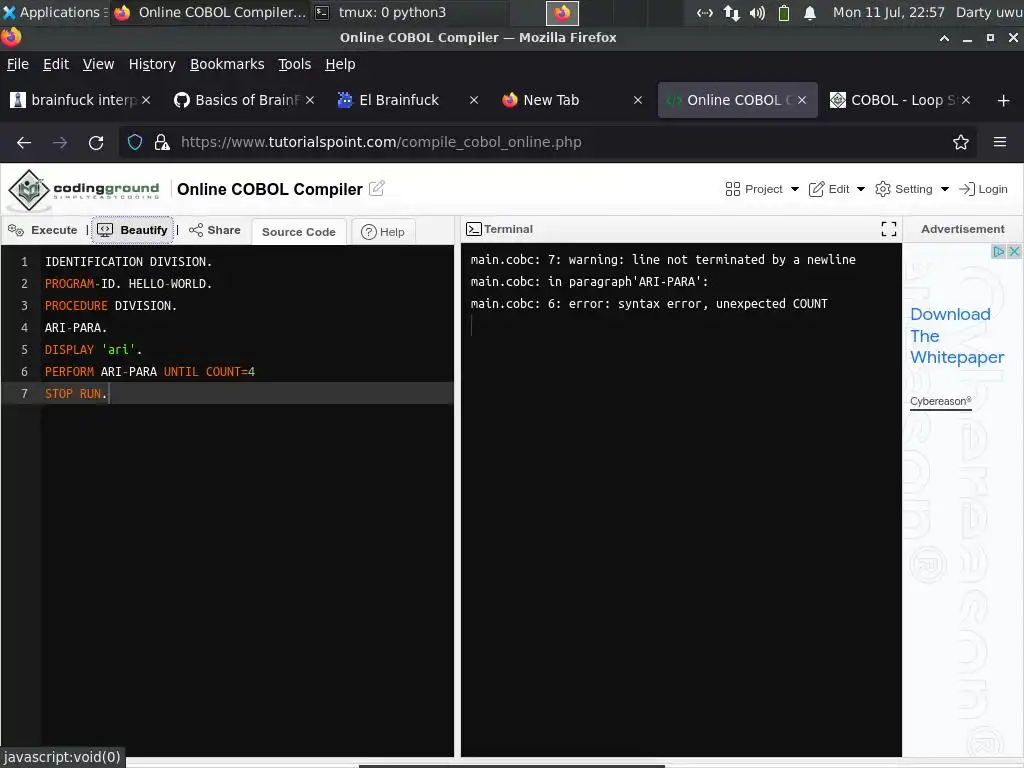Click the notification bell icon
This screenshot has width=1024, height=768.
tap(810, 12)
